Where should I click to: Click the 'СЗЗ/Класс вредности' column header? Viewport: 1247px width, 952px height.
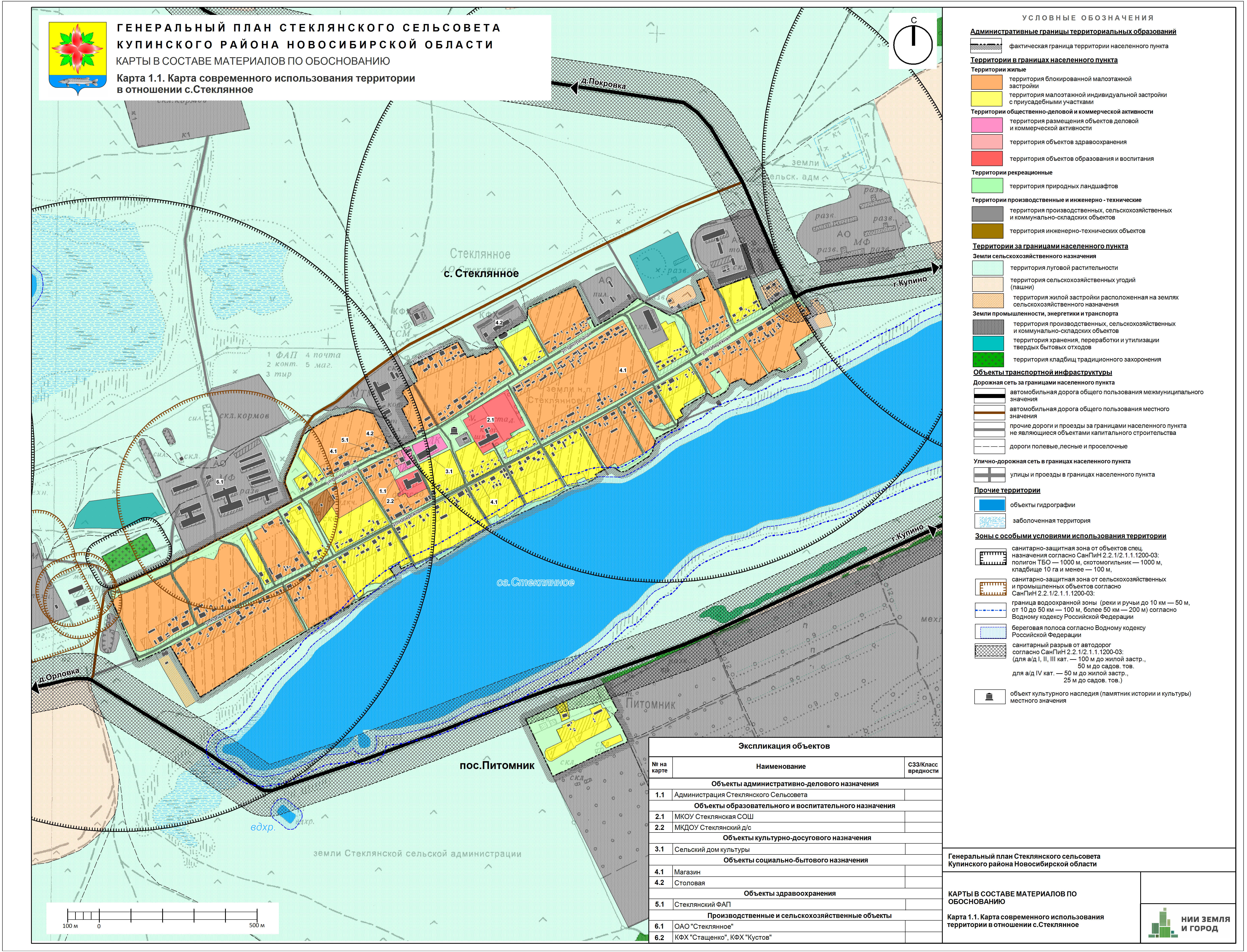(923, 767)
